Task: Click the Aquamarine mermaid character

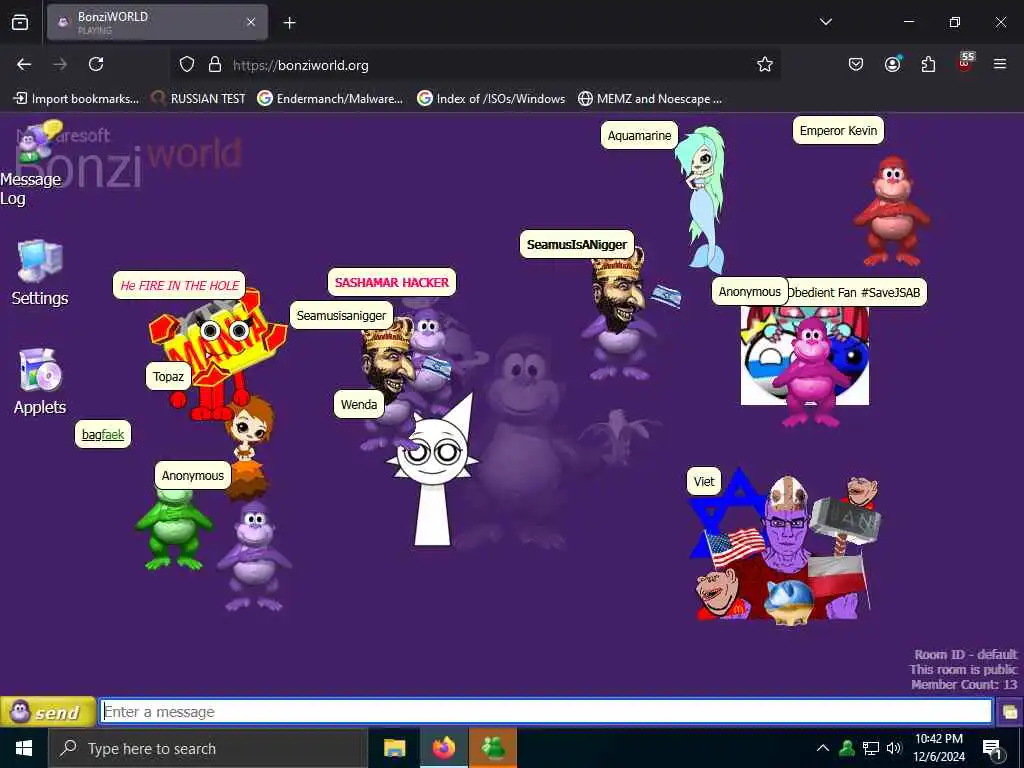Action: (702, 200)
